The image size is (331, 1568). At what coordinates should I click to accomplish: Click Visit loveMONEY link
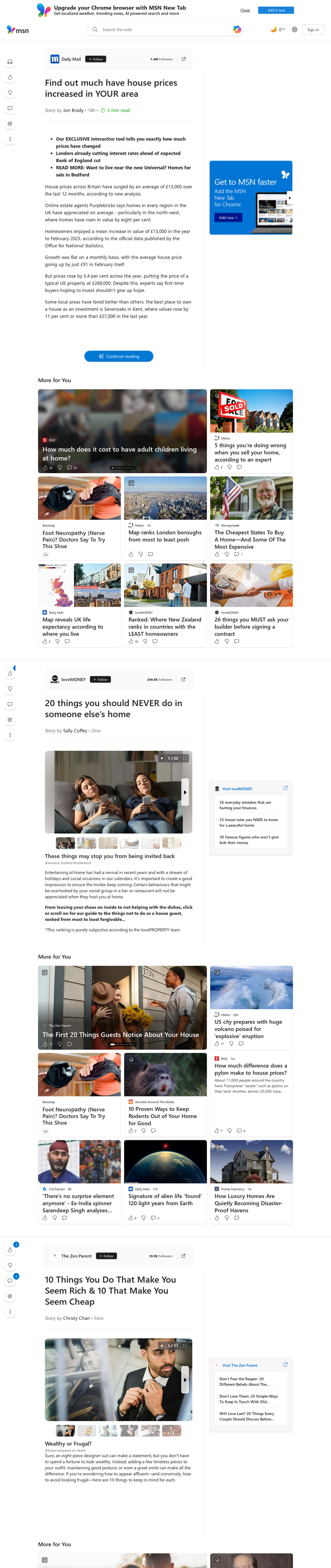(x=237, y=788)
